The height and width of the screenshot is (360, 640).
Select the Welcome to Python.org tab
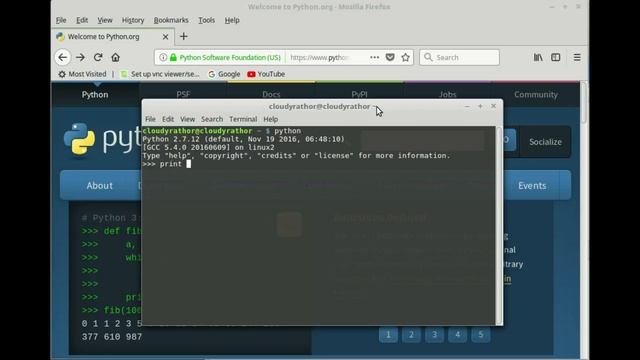click(114, 37)
